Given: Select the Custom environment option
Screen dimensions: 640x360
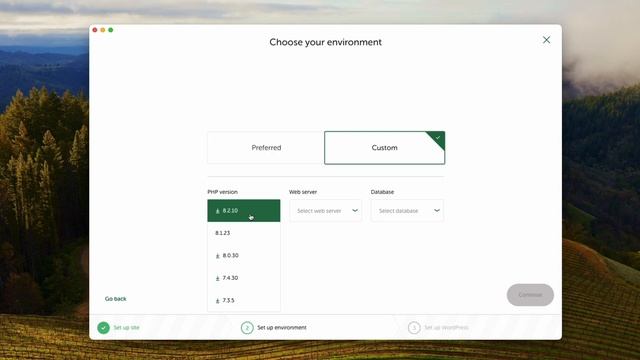Looking at the screenshot, I should click(384, 148).
